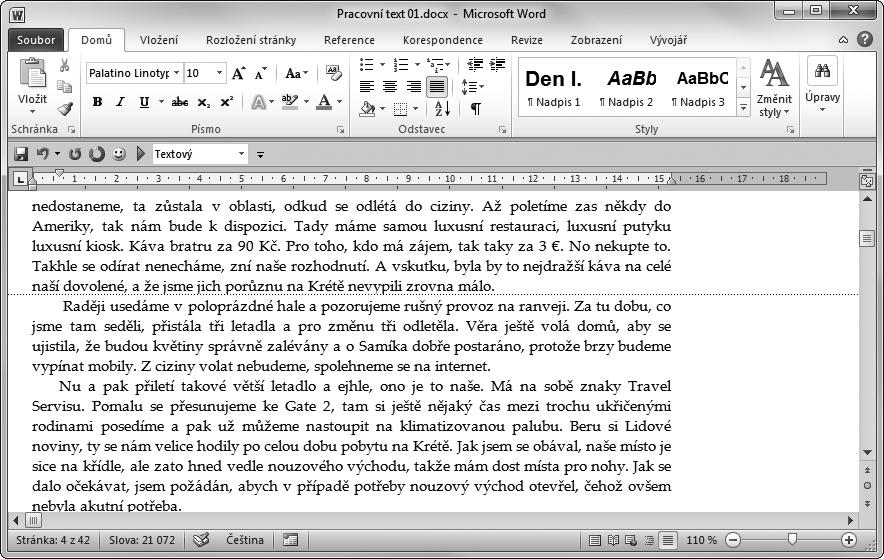
Task: Undo the last action
Action: tap(42, 154)
